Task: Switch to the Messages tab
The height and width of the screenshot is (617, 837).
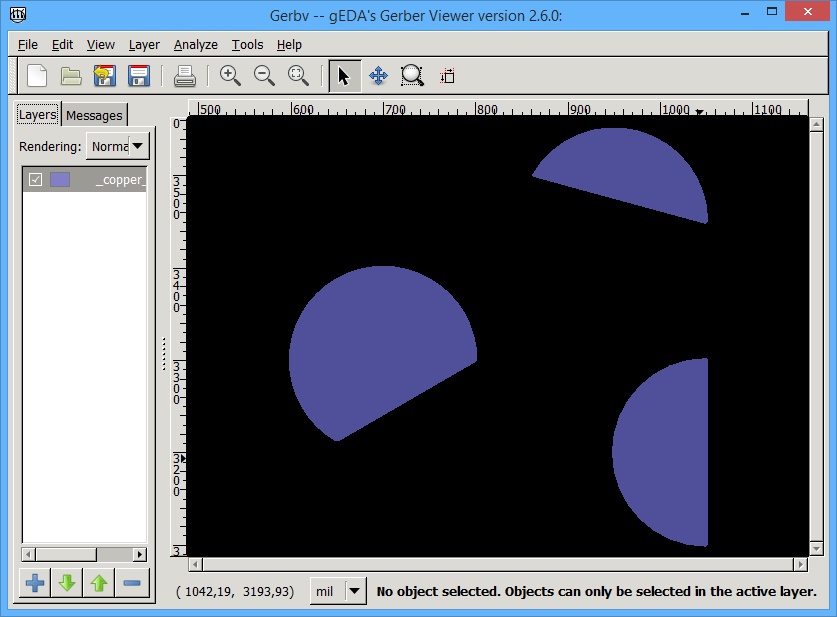Action: [94, 115]
